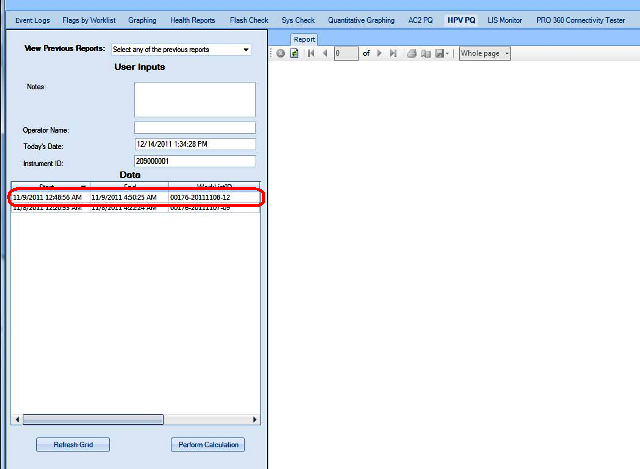Click in the Notes text box
This screenshot has width=640, height=469.
[195, 100]
